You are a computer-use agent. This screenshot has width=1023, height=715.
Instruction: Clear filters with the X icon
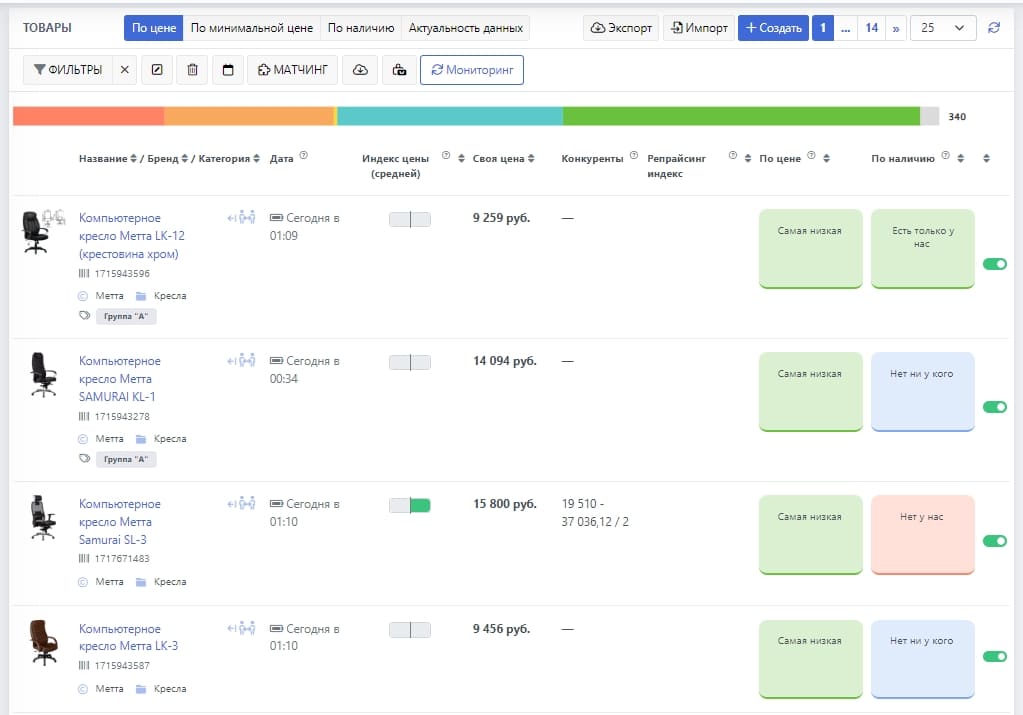[x=124, y=70]
